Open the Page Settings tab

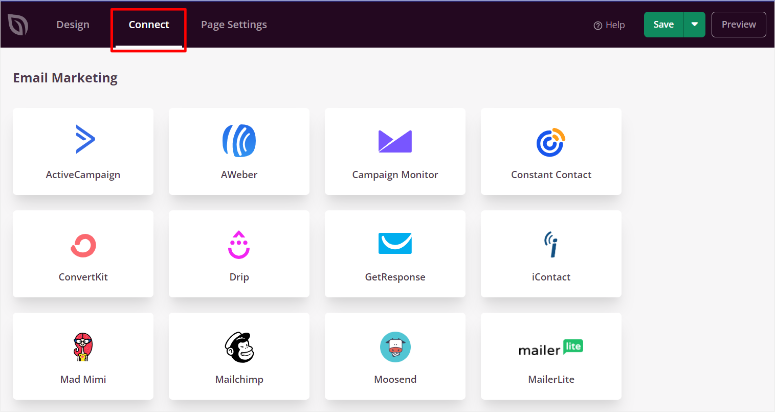(234, 25)
